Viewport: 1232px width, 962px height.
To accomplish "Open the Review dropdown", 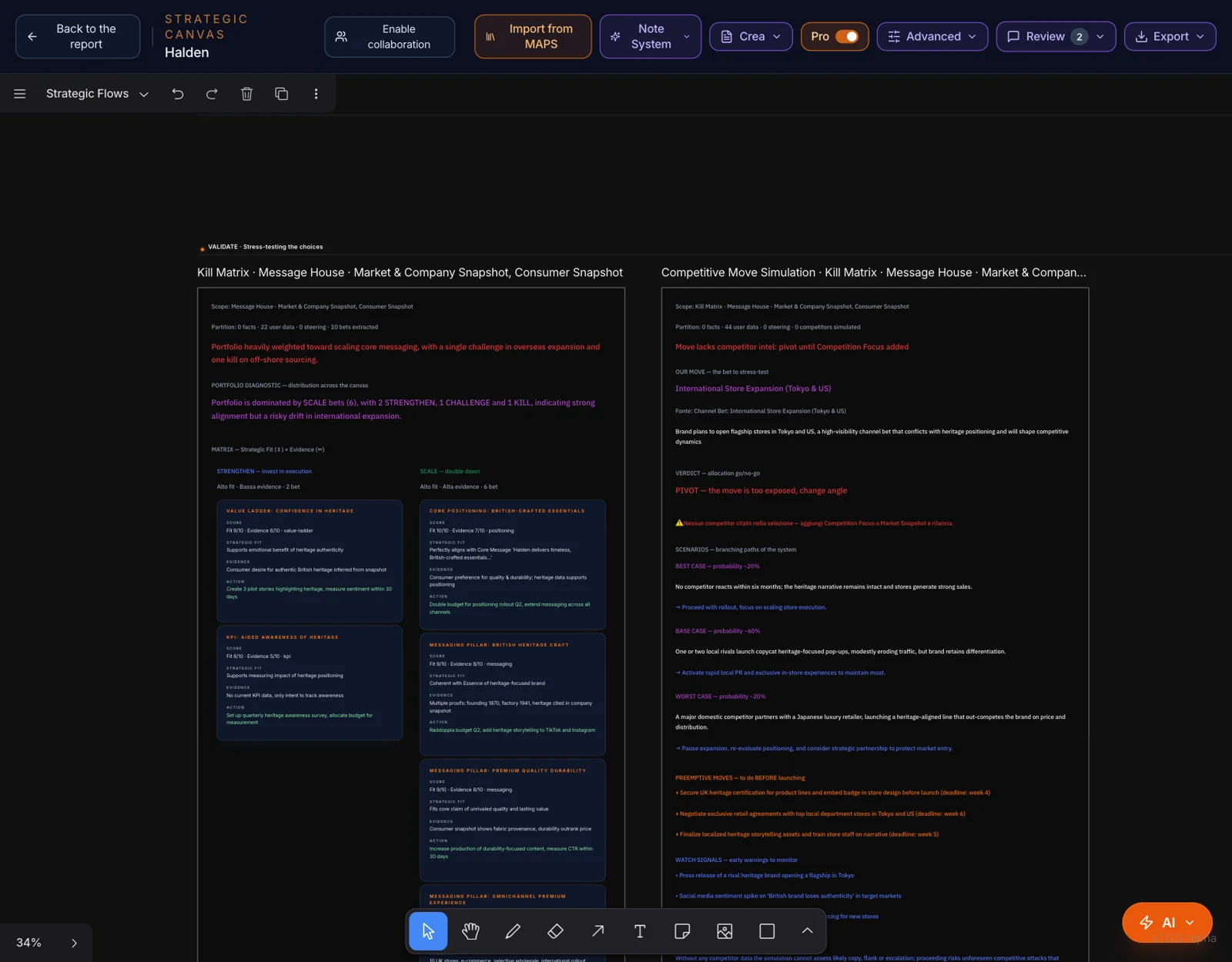I will tap(1056, 36).
